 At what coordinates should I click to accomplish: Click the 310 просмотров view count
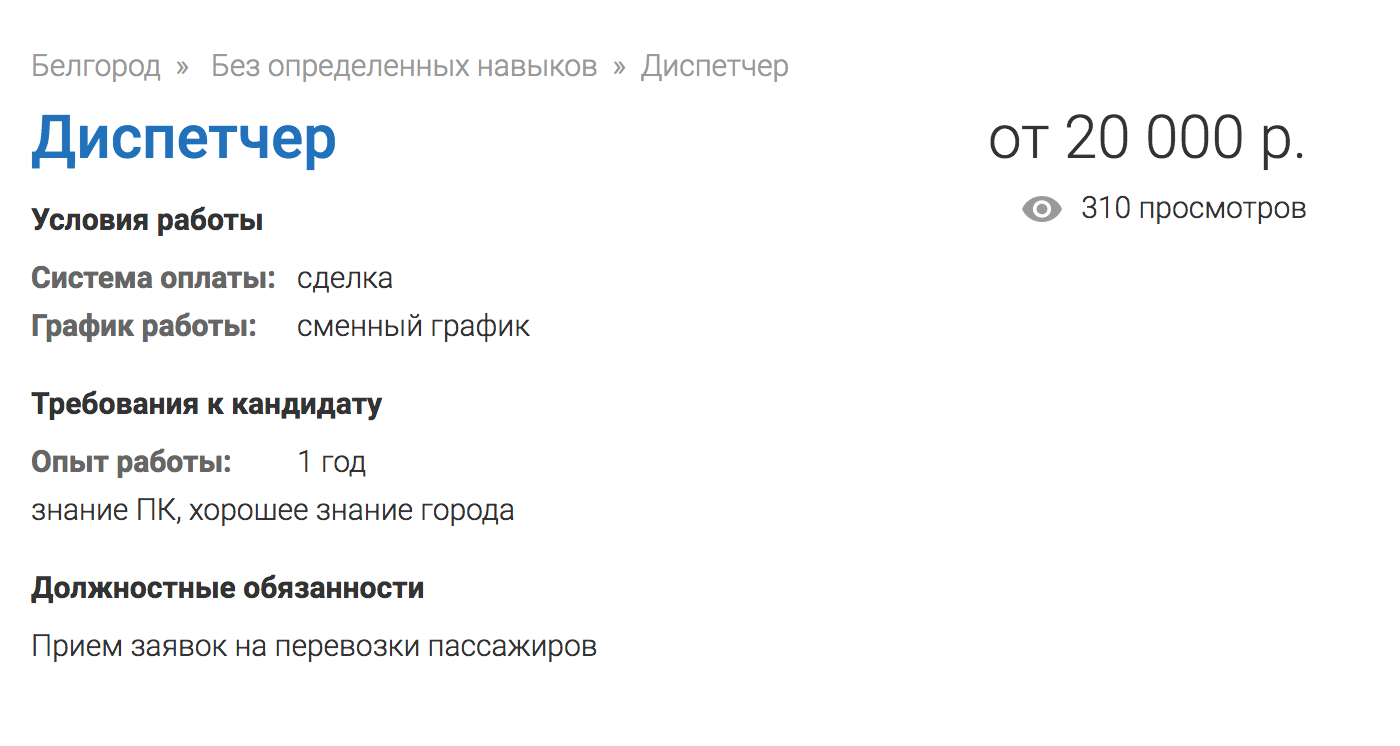(1193, 209)
